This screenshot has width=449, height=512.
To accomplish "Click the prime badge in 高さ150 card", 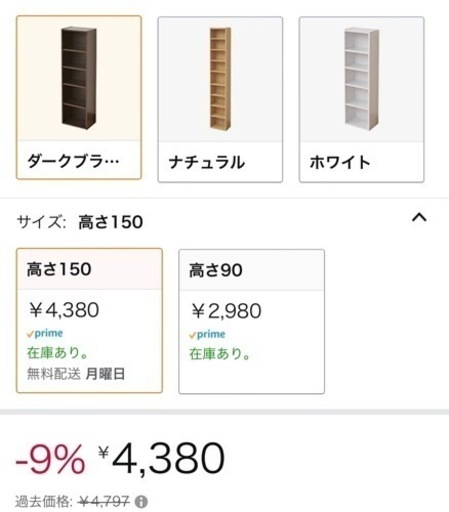I will click(x=45, y=333).
